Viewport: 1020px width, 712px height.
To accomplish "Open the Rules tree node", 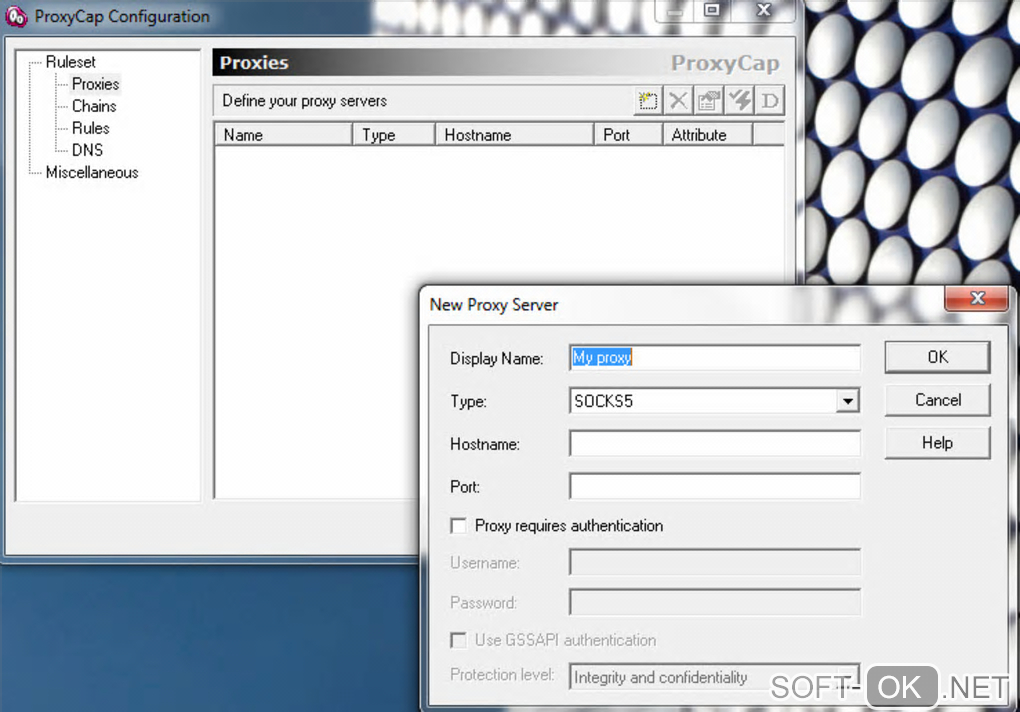I will tap(90, 128).
